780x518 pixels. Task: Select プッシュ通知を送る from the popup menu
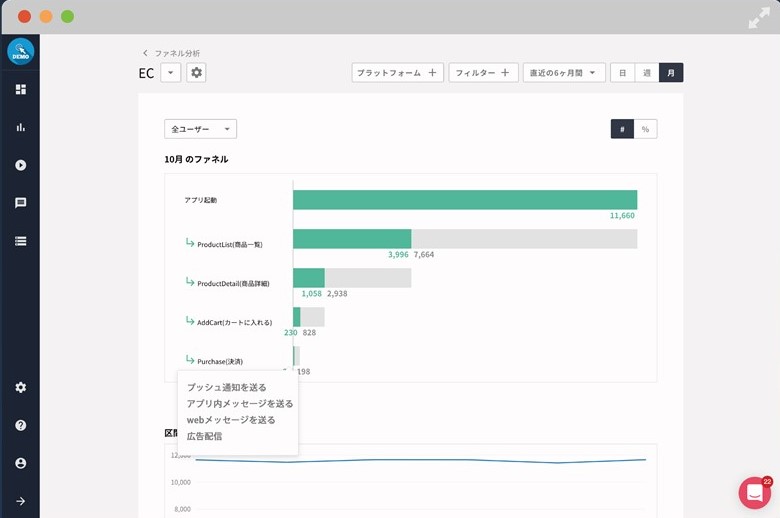tap(227, 387)
